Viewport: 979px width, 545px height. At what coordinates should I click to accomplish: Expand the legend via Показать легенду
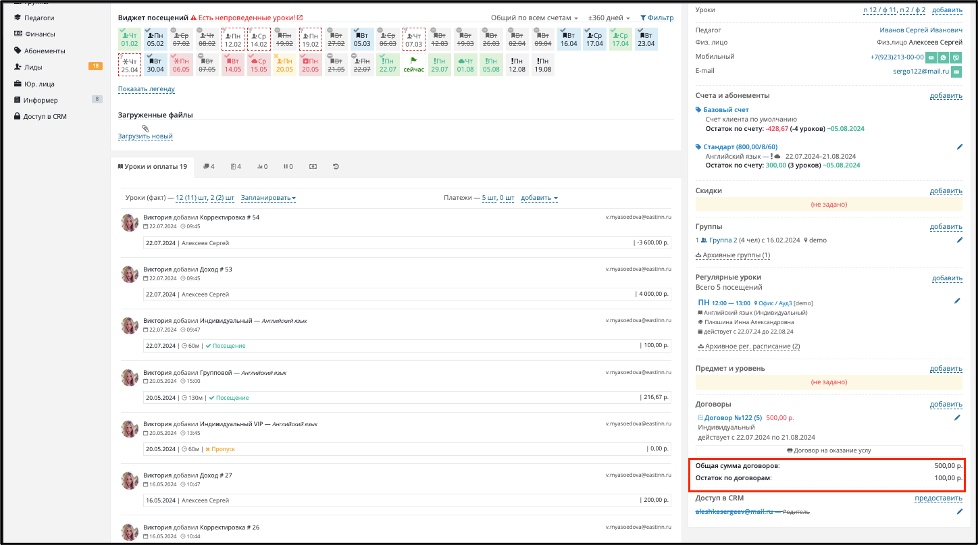(x=146, y=89)
